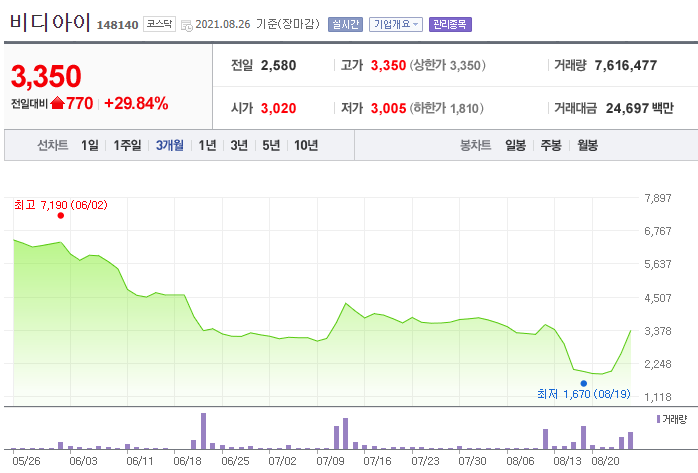Click the 관리종목 badge
This screenshot has height=473, width=698.
pyautogui.click(x=450, y=24)
